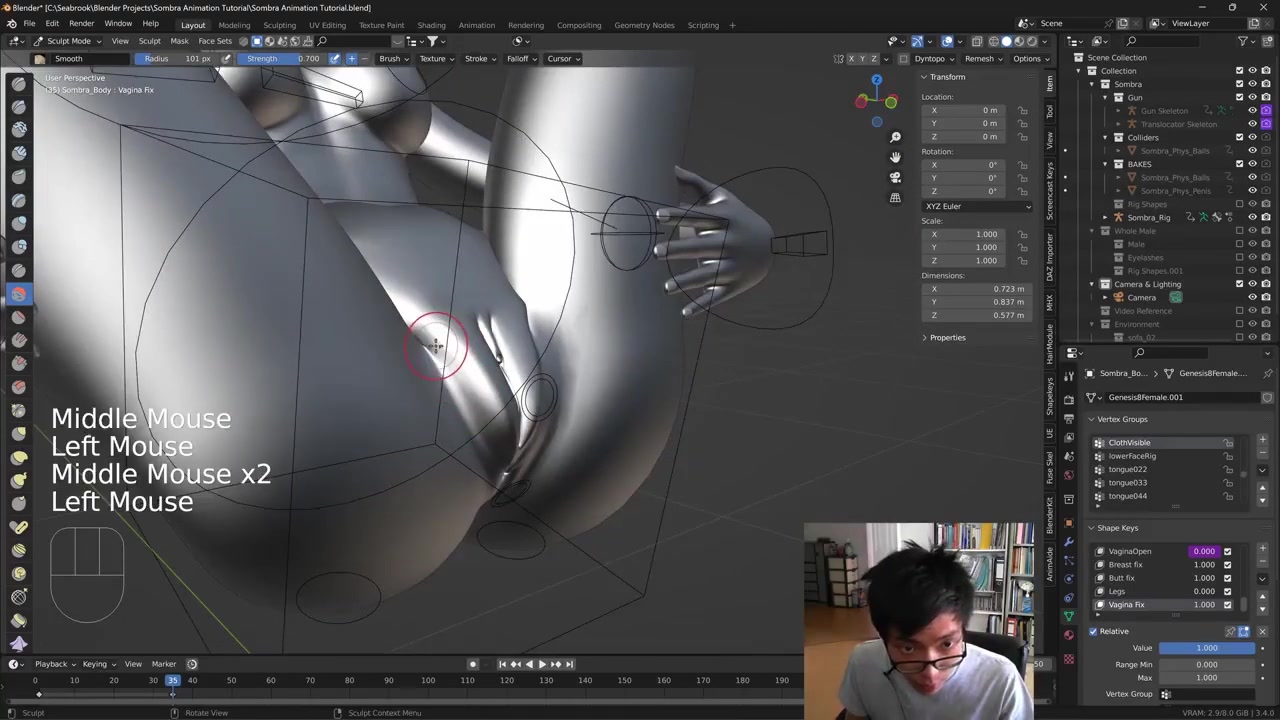Image resolution: width=1280 pixels, height=720 pixels.
Task: Disable the Breast fix shape key checkbox
Action: click(x=1228, y=565)
